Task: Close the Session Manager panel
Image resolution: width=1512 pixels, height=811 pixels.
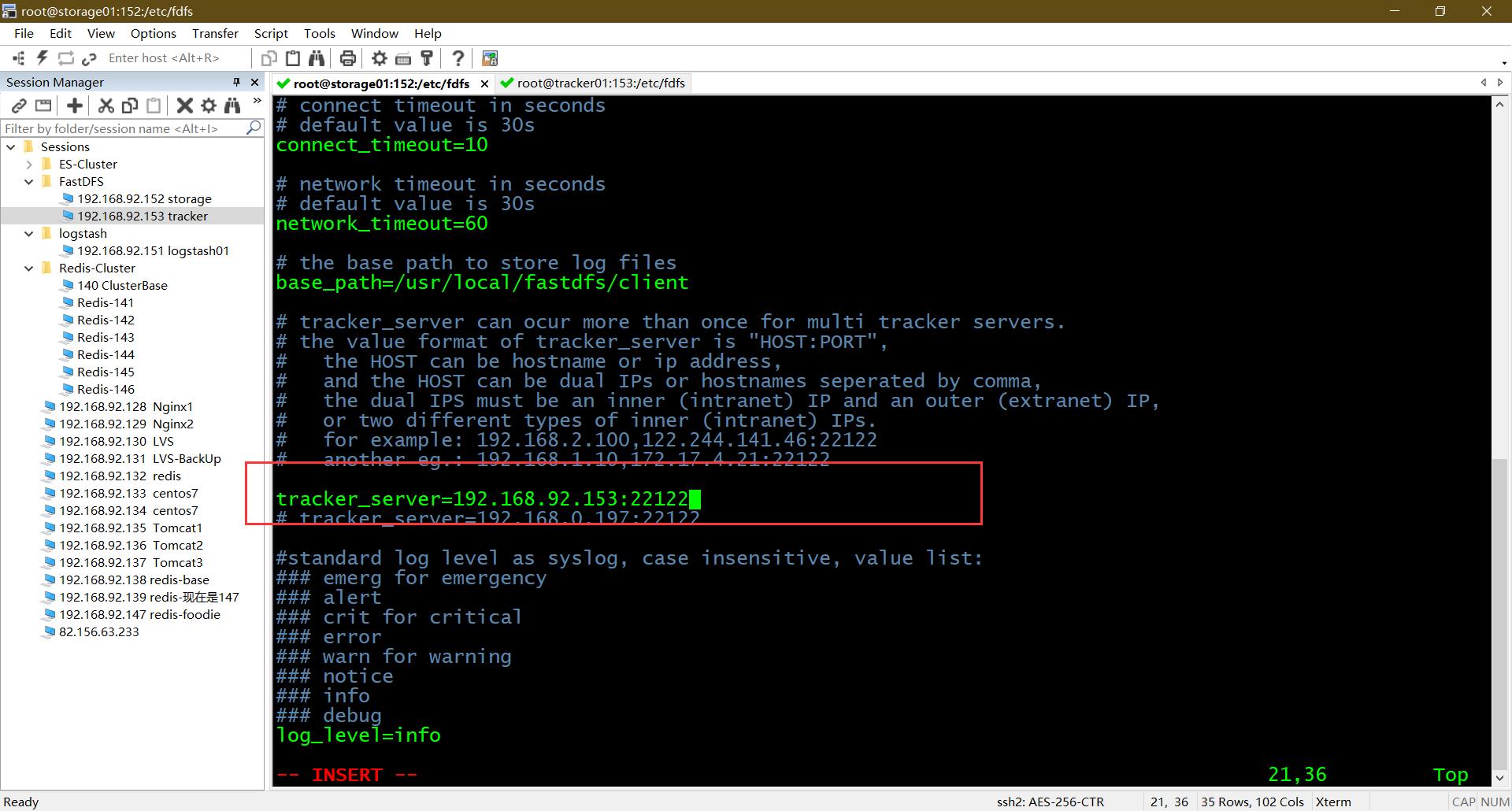Action: tap(254, 82)
